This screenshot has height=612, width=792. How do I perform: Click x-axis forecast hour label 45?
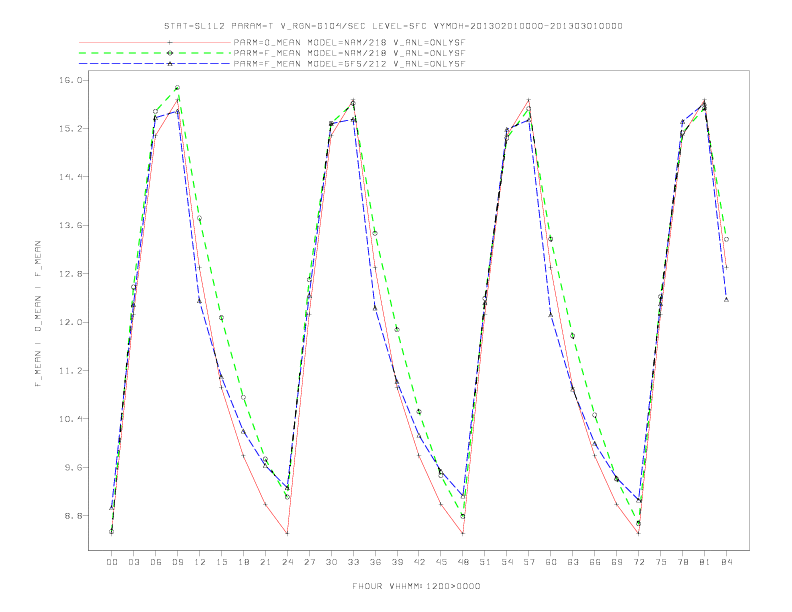(441, 562)
